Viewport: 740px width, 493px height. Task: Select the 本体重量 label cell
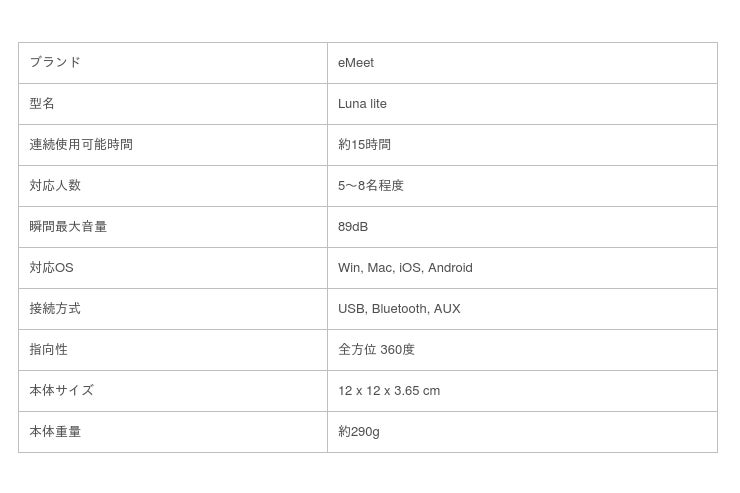coord(55,431)
